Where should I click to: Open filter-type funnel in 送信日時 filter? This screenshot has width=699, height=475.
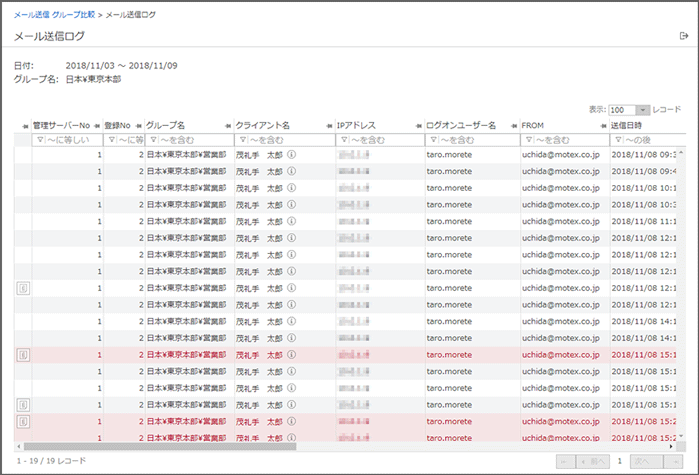(x=618, y=140)
